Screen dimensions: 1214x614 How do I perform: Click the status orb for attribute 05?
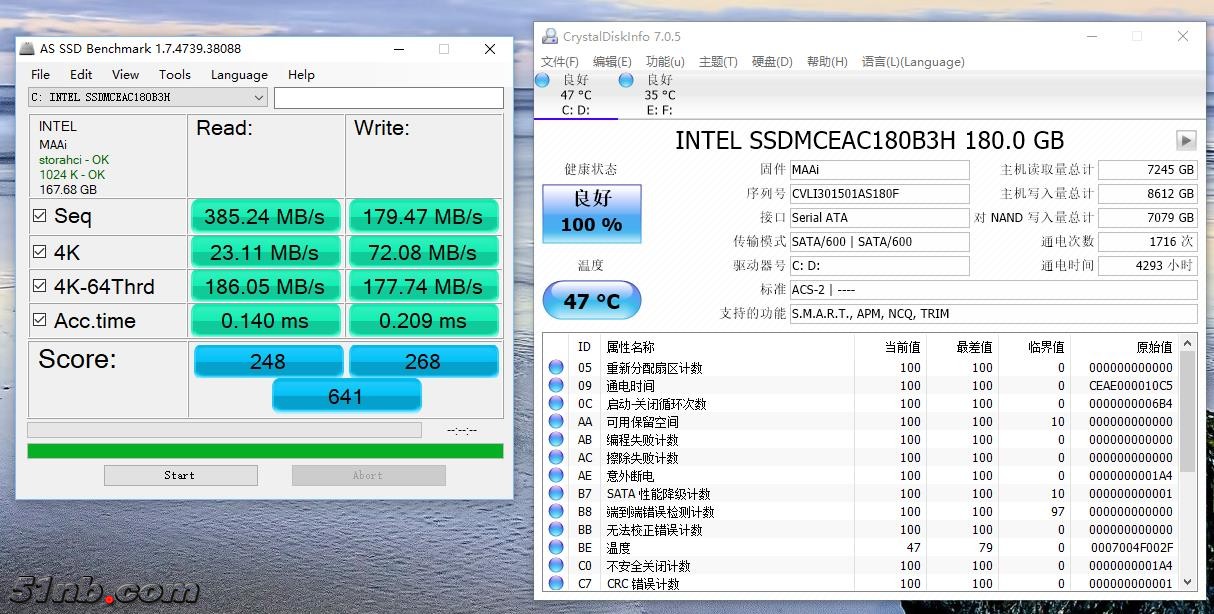click(556, 368)
